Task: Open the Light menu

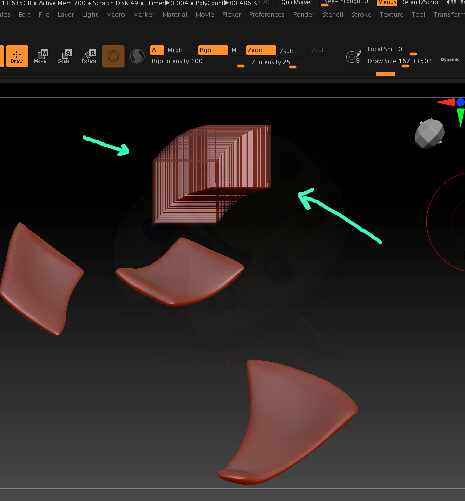Action: [x=90, y=15]
